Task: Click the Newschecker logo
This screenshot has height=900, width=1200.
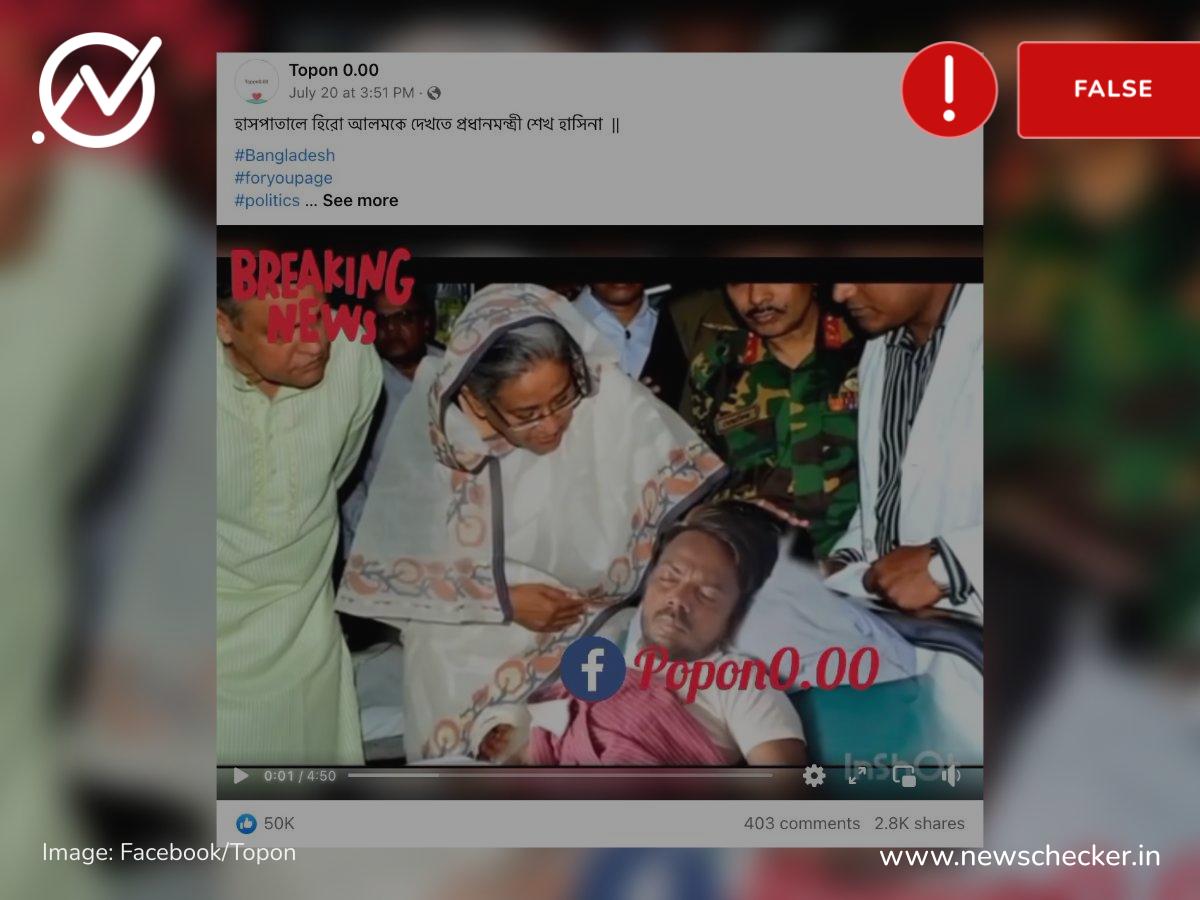Action: pos(98,89)
